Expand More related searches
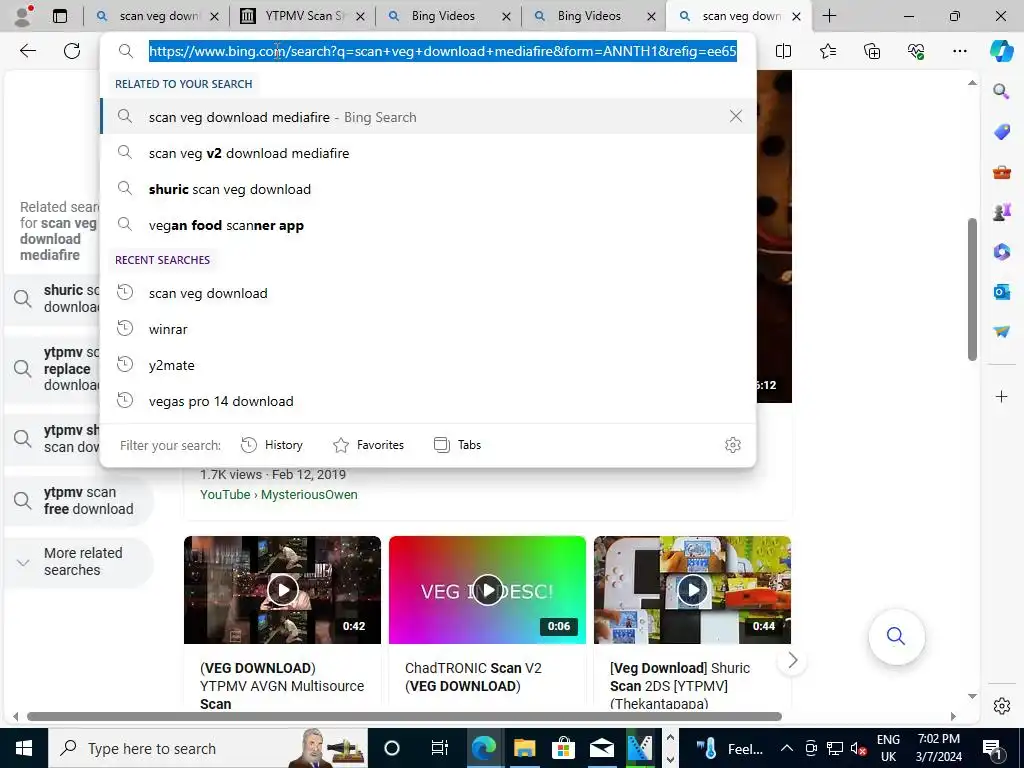 click(x=78, y=562)
